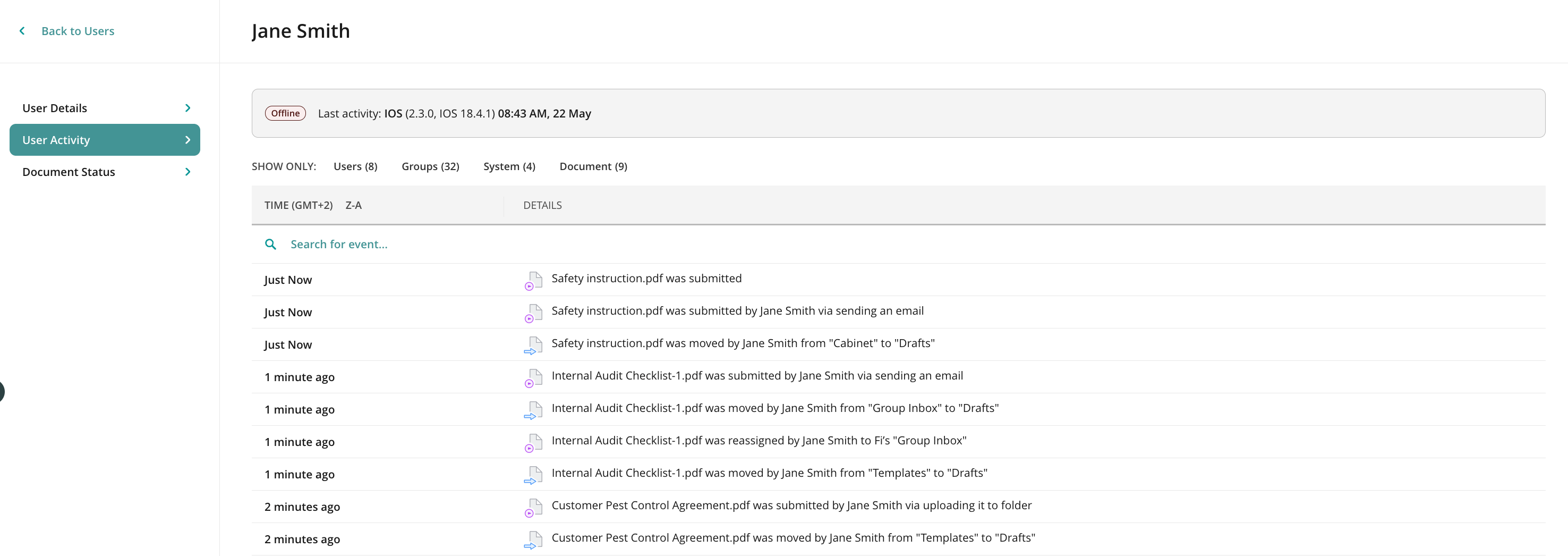Toggle Z-A sort order on time column
The width and height of the screenshot is (1568, 556).
(353, 205)
